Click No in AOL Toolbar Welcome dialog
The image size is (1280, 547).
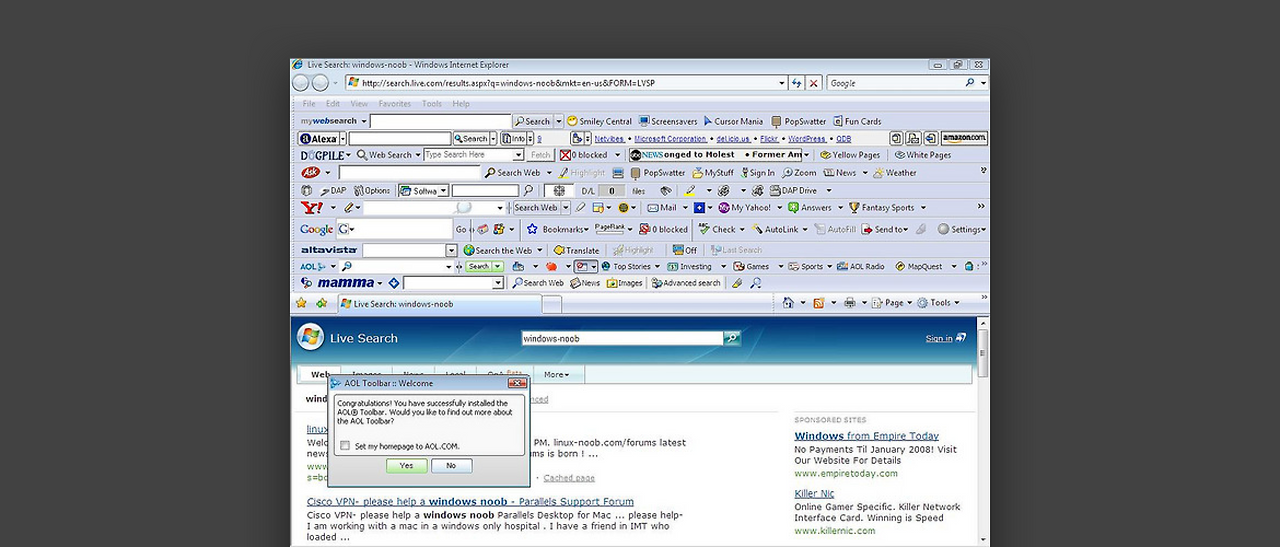click(451, 466)
